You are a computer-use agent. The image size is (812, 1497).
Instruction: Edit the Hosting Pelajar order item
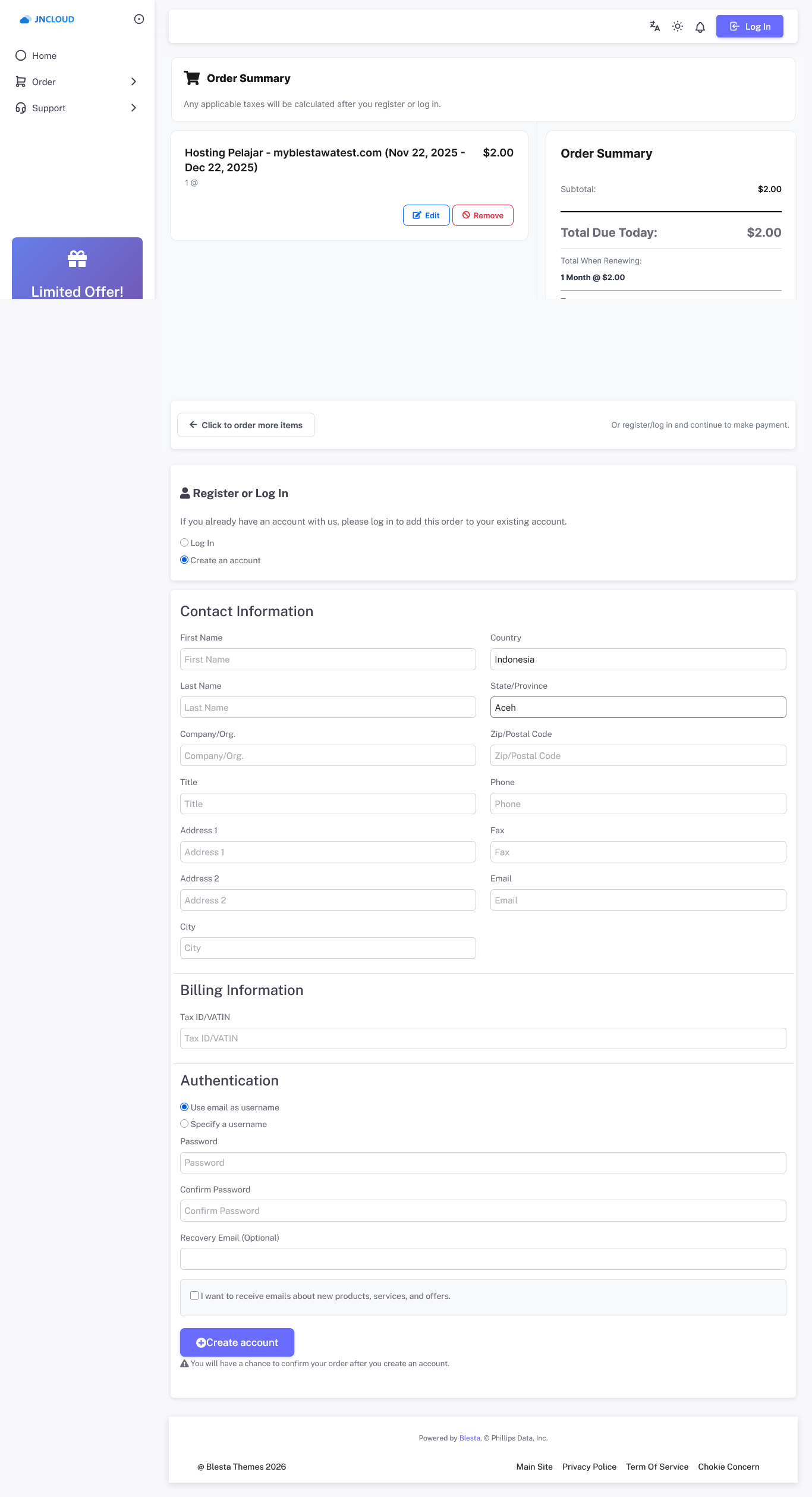coord(426,215)
